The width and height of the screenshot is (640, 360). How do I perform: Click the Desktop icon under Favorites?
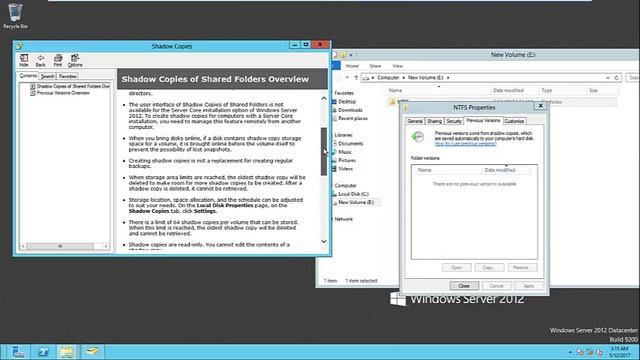click(x=334, y=102)
